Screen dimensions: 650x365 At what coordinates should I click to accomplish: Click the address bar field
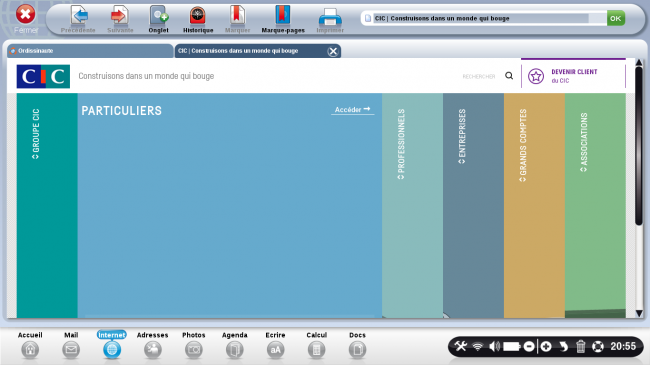(483, 18)
